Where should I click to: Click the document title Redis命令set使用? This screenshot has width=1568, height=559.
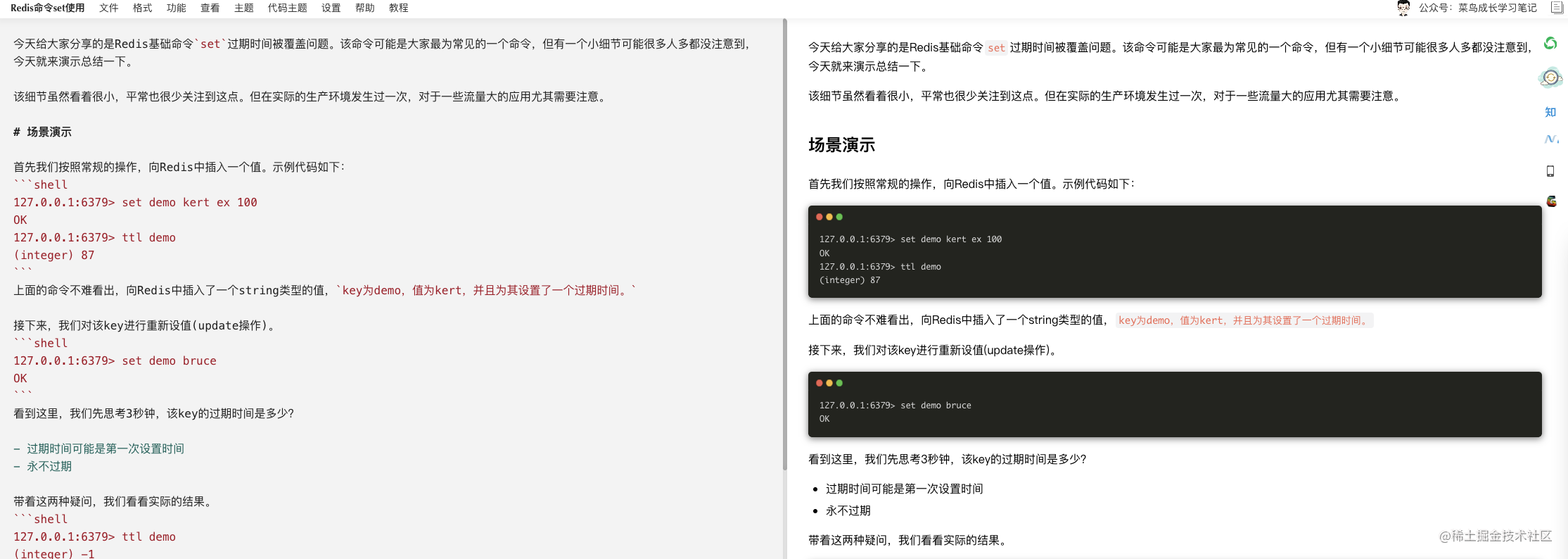coord(48,8)
